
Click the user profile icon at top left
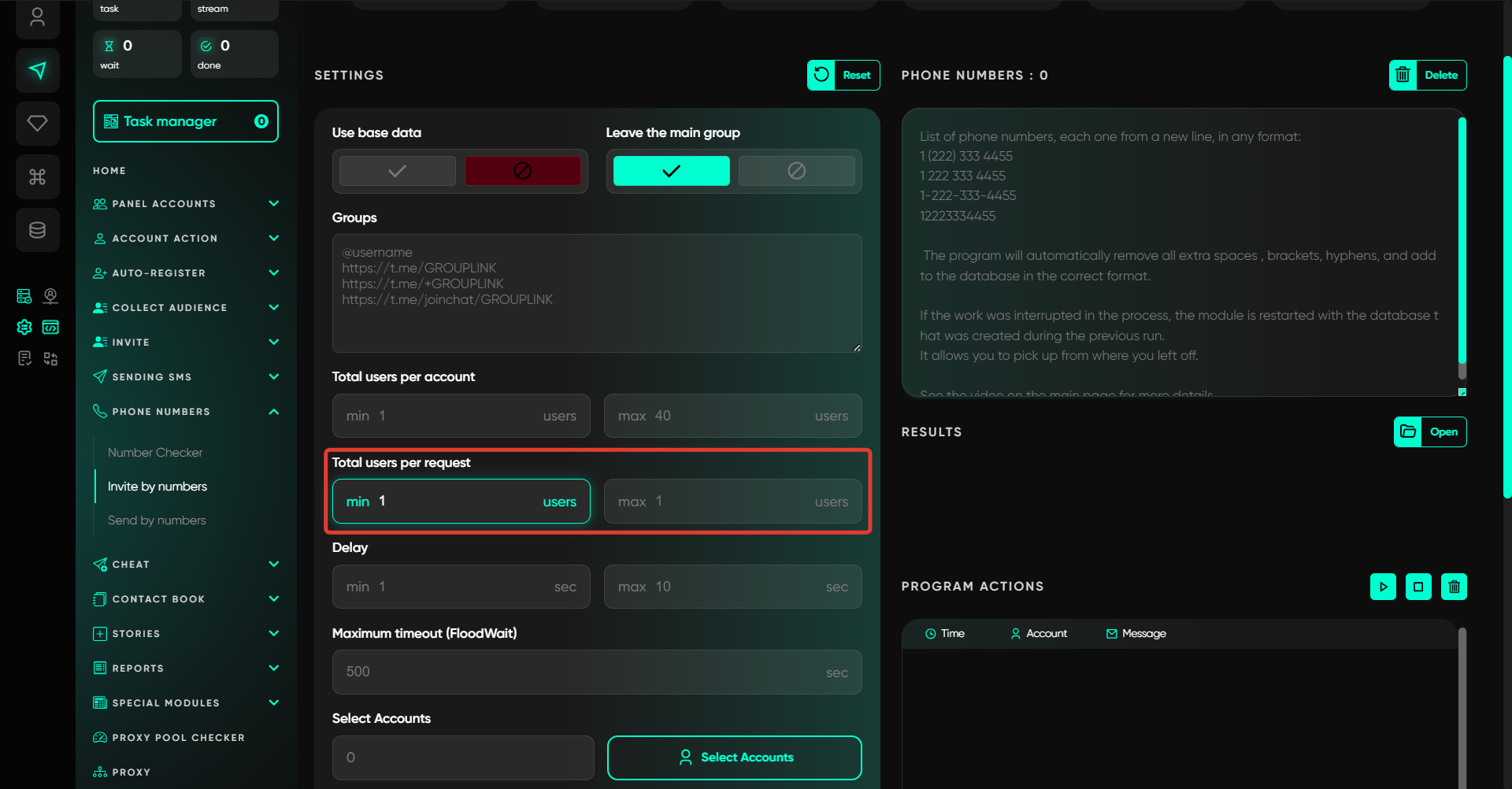coord(37,17)
